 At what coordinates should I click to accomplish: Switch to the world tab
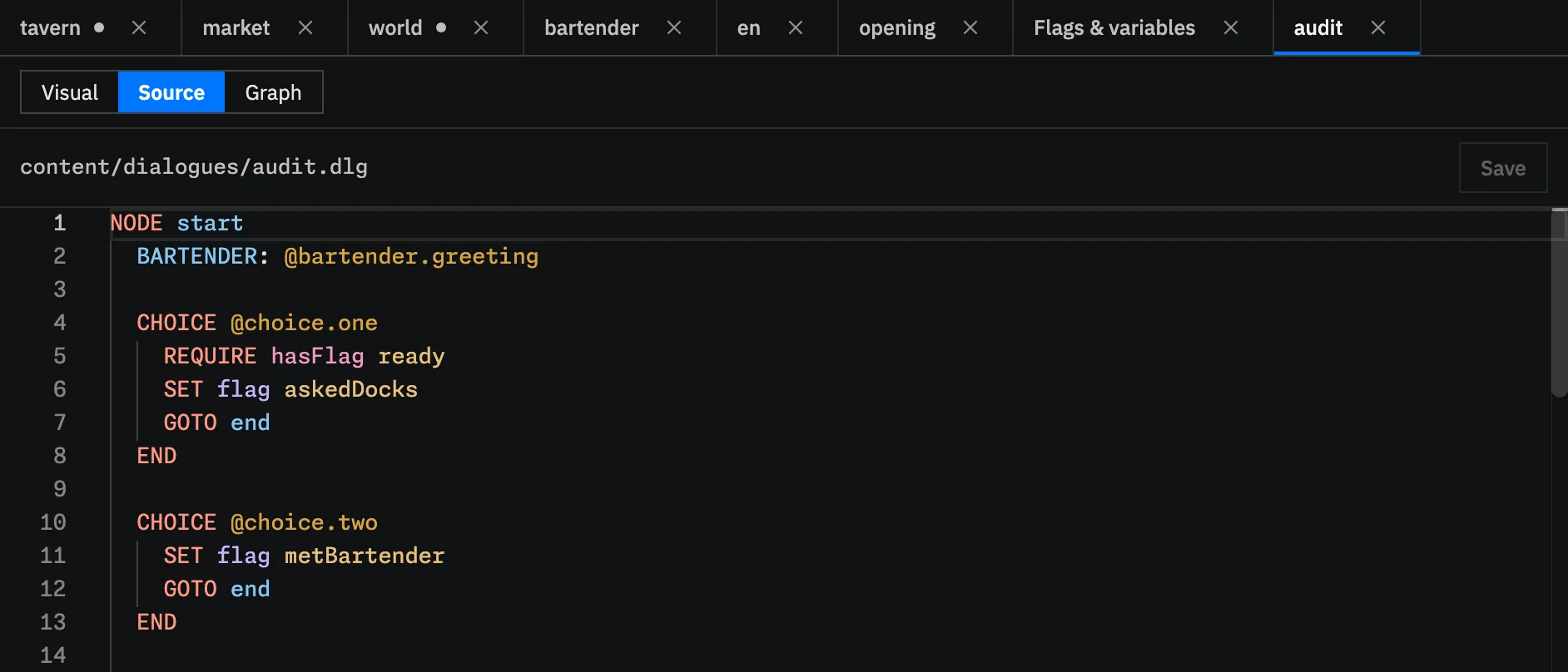[x=395, y=28]
